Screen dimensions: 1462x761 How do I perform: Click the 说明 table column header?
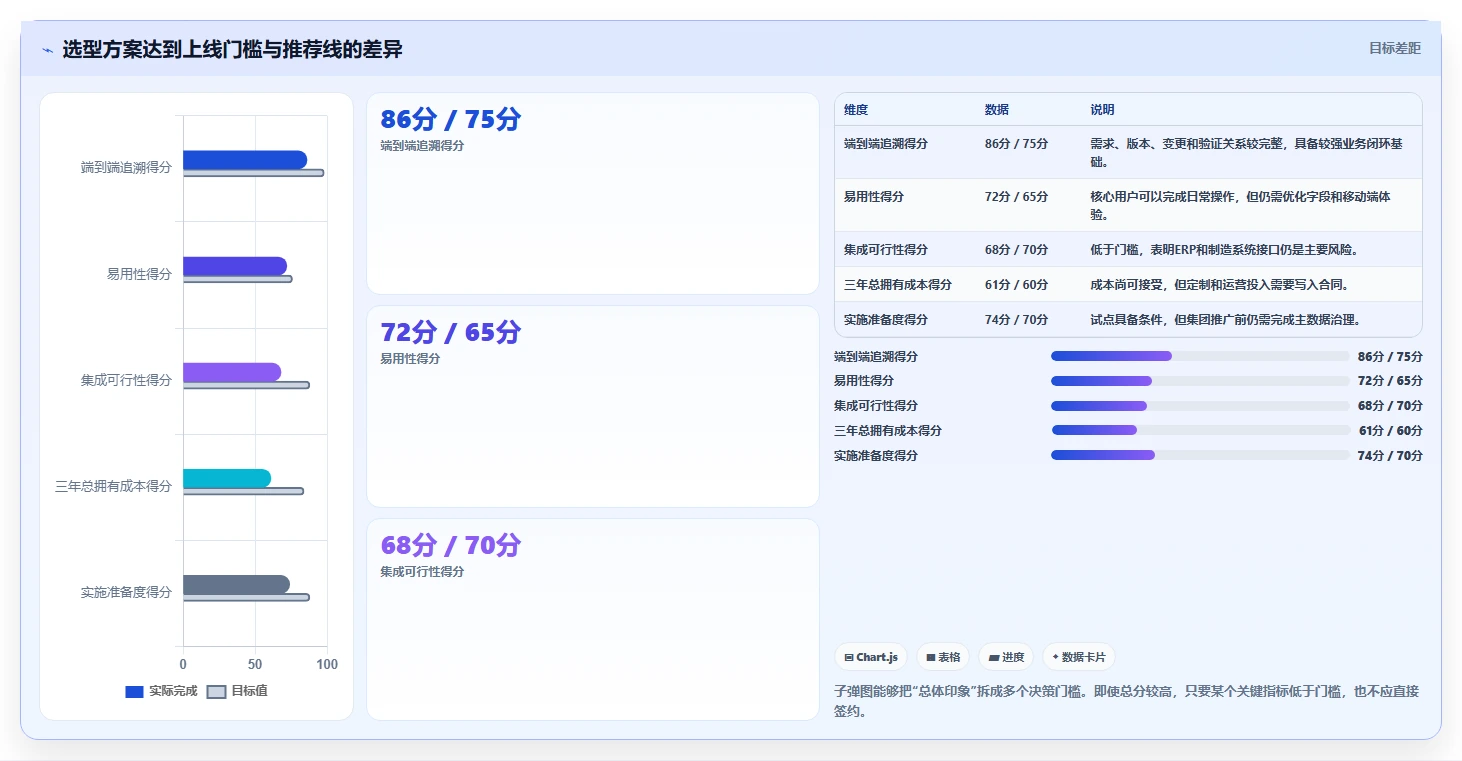pos(1102,110)
